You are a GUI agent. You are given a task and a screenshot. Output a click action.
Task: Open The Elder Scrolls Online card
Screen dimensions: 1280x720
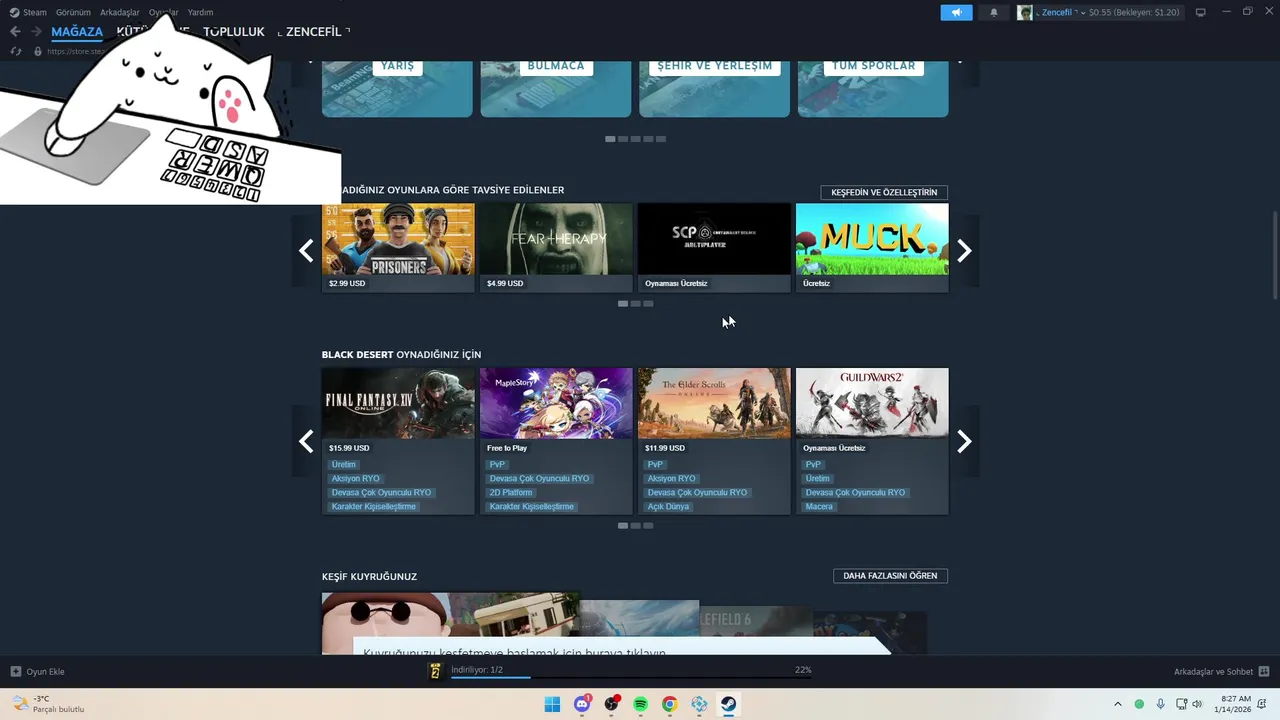click(714, 441)
